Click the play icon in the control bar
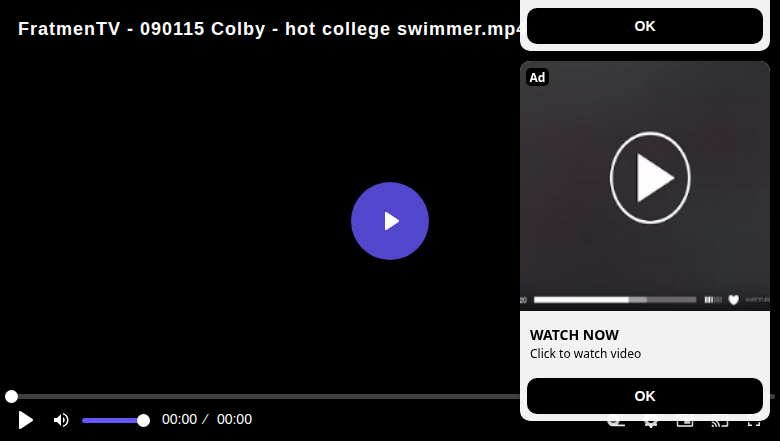This screenshot has height=441, width=780. [25, 420]
